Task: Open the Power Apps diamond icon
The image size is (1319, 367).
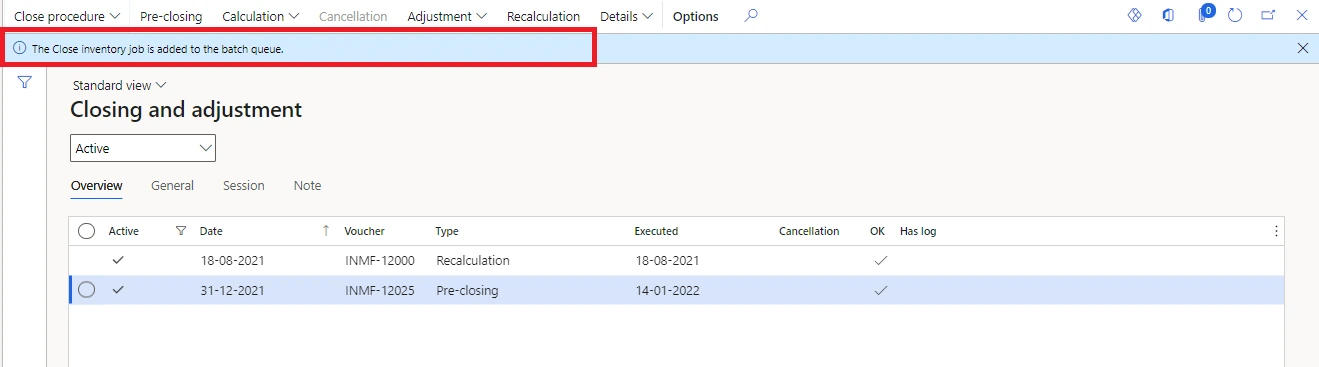Action: tap(1134, 16)
